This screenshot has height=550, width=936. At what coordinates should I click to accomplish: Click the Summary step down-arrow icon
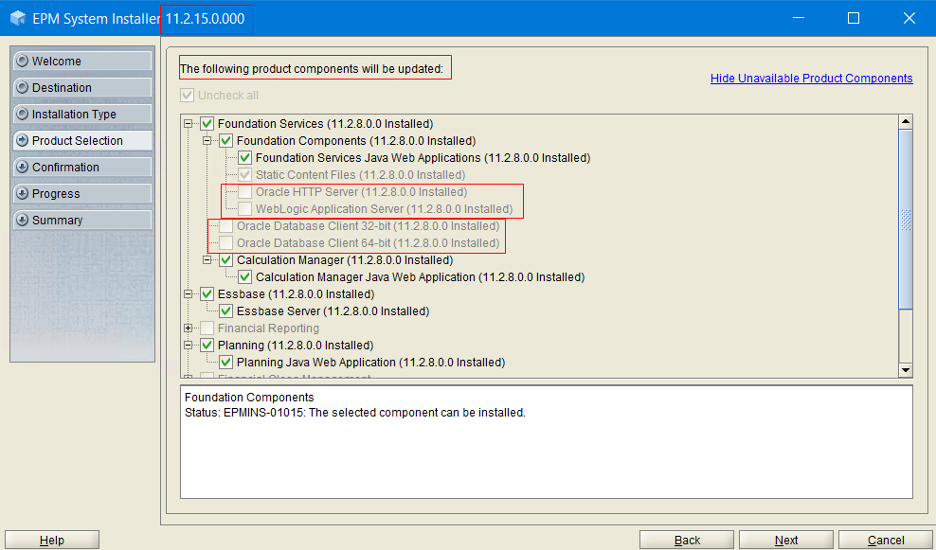pyautogui.click(x=22, y=220)
